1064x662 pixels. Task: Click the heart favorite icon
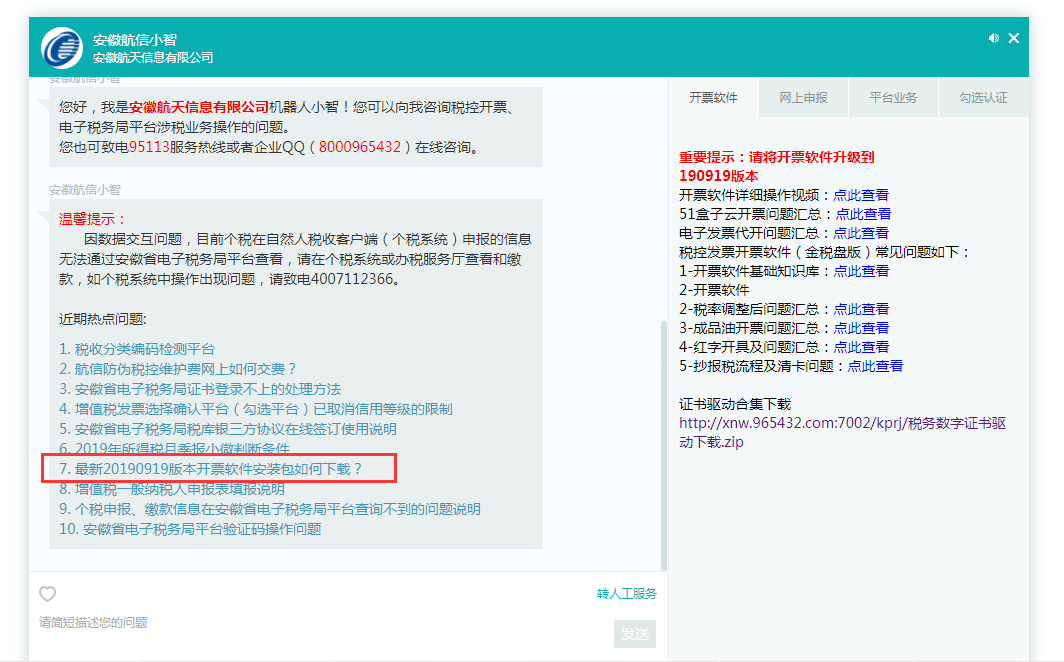(48, 593)
